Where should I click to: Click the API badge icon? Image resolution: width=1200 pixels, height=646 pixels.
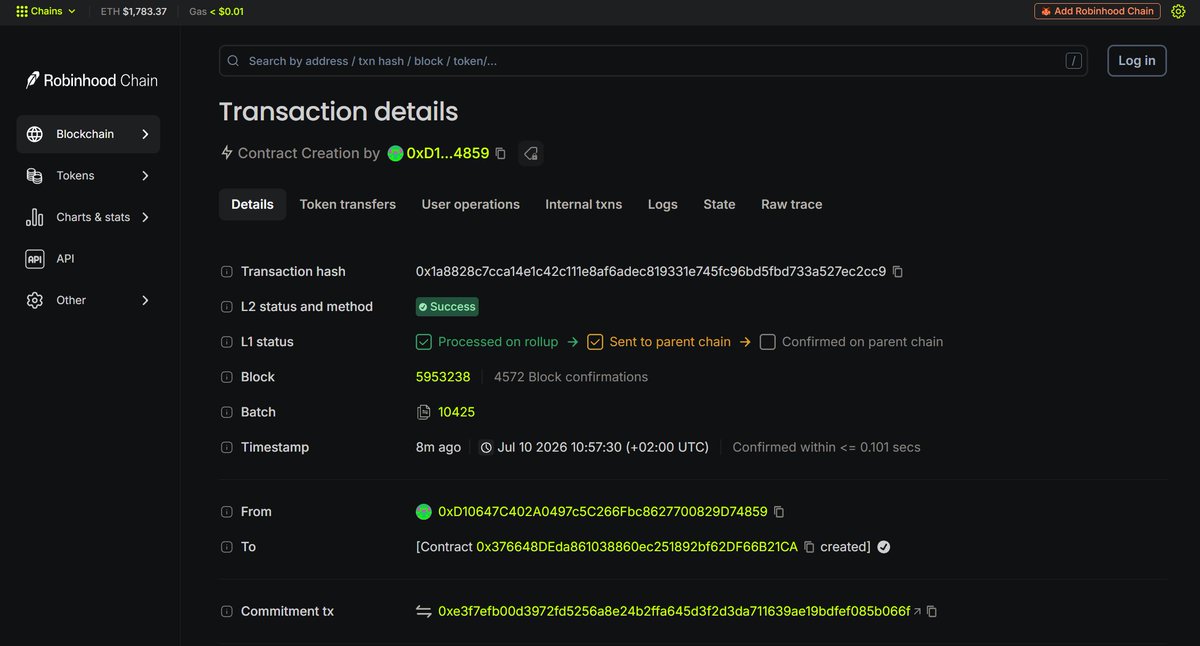[x=35, y=259]
